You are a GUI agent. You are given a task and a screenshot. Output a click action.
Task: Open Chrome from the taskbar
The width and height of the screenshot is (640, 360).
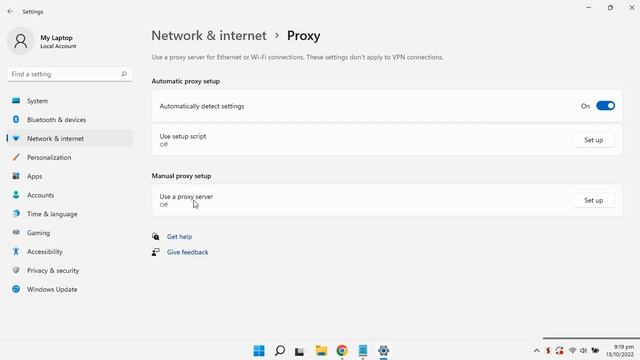[x=342, y=351]
